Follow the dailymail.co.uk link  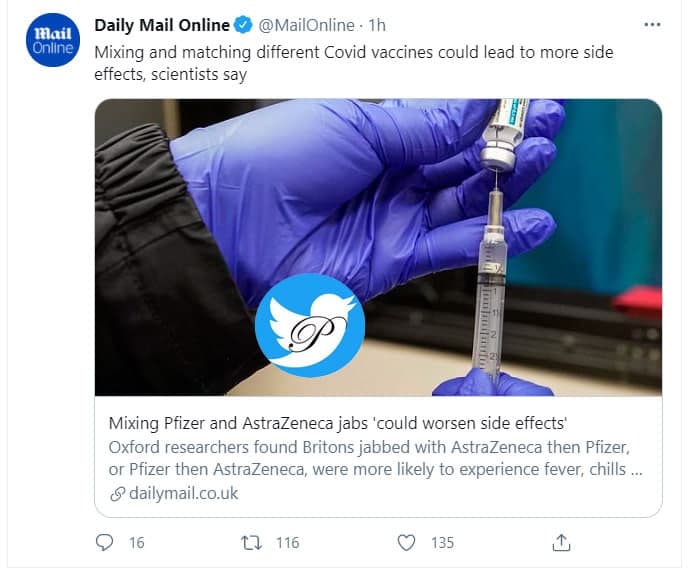183,493
